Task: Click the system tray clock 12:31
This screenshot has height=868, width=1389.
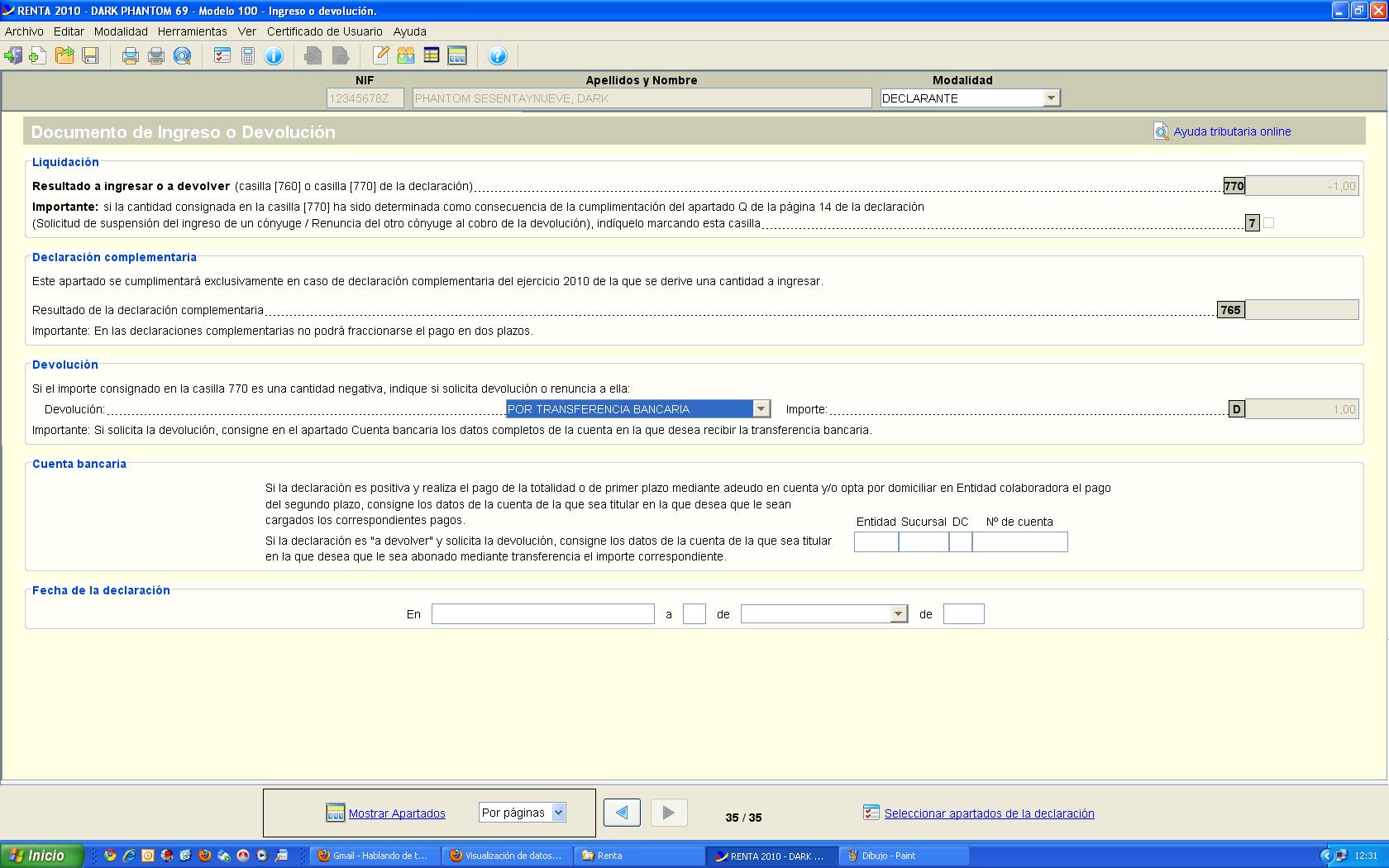Action: click(x=1366, y=856)
